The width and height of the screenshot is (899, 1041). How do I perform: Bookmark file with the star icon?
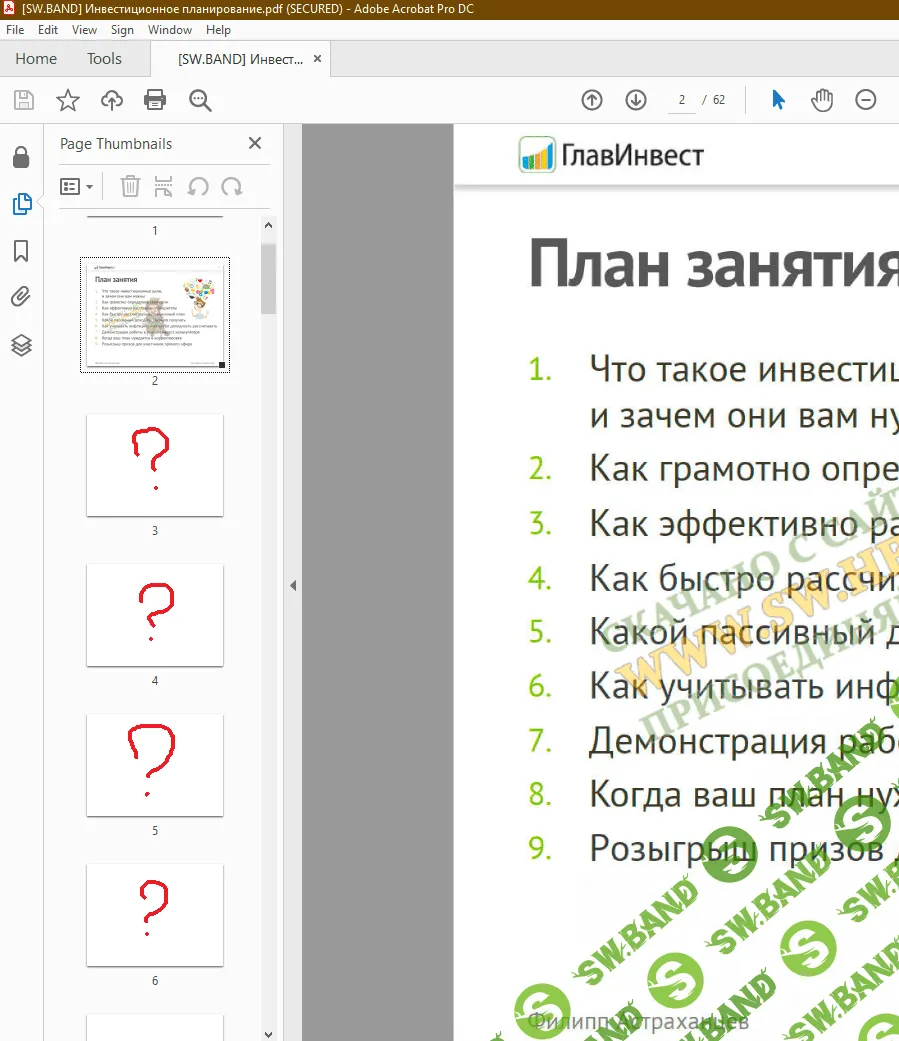point(67,100)
